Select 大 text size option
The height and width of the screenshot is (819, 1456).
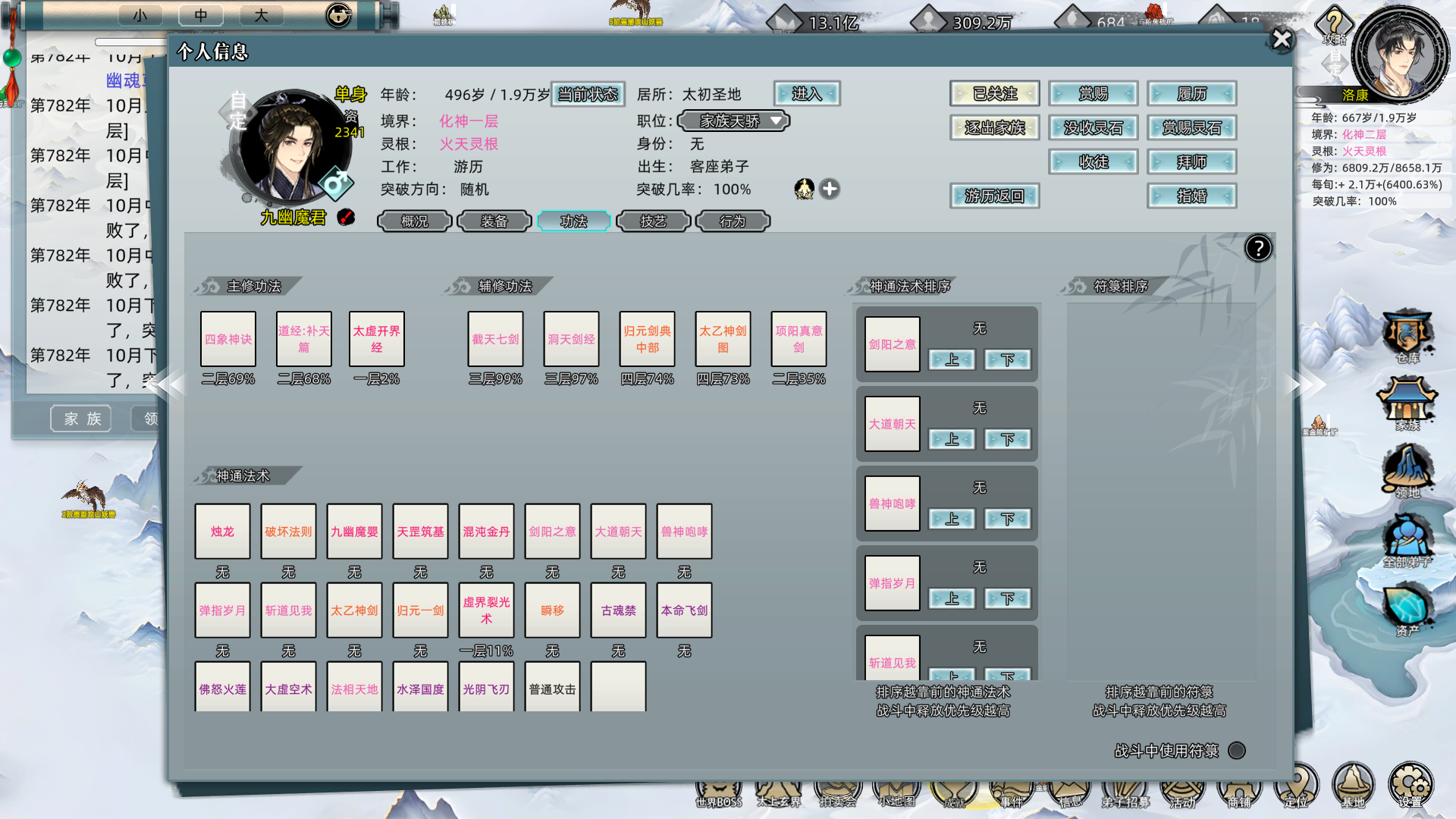(x=261, y=15)
